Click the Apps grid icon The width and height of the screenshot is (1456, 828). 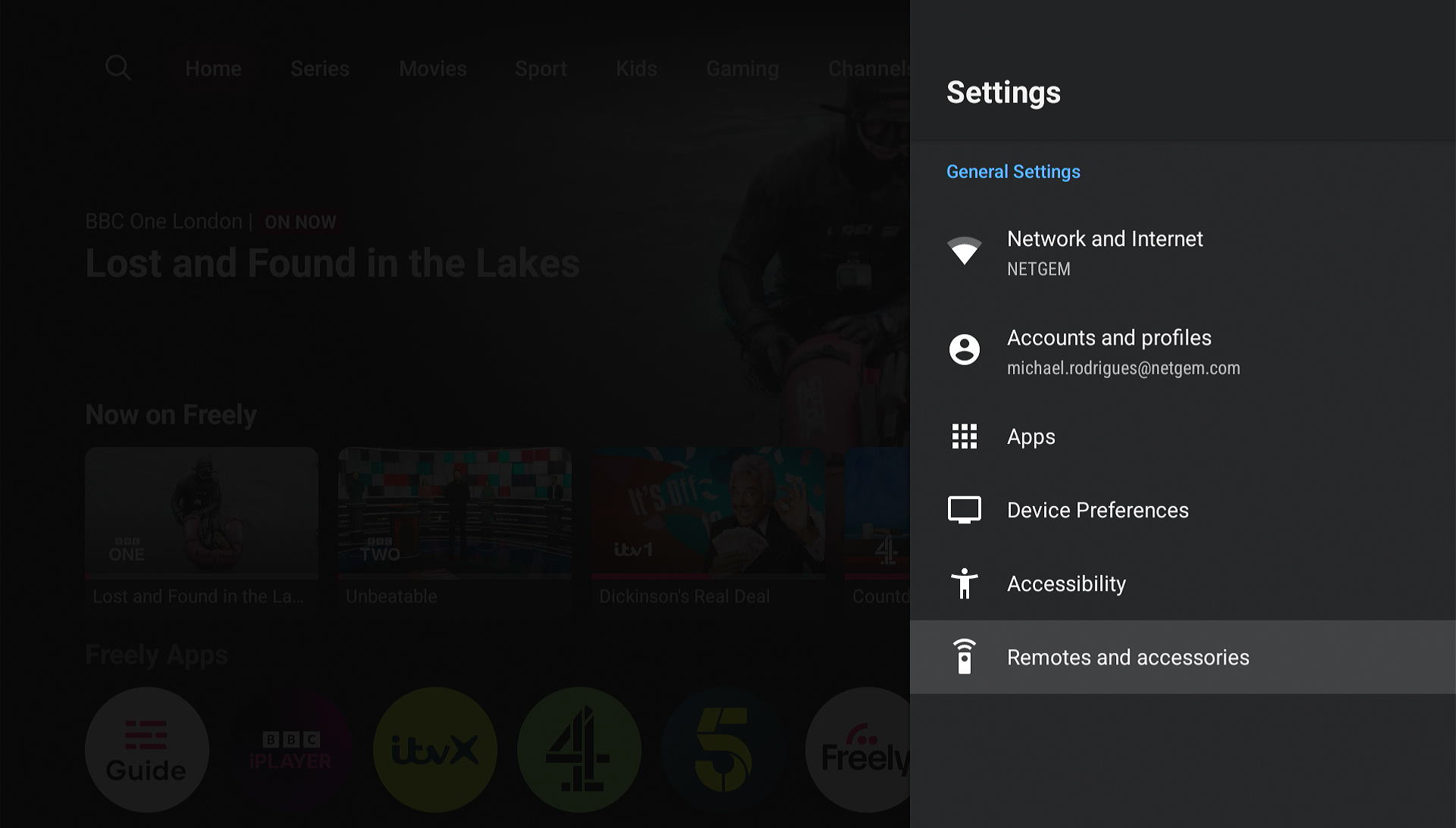pos(964,436)
